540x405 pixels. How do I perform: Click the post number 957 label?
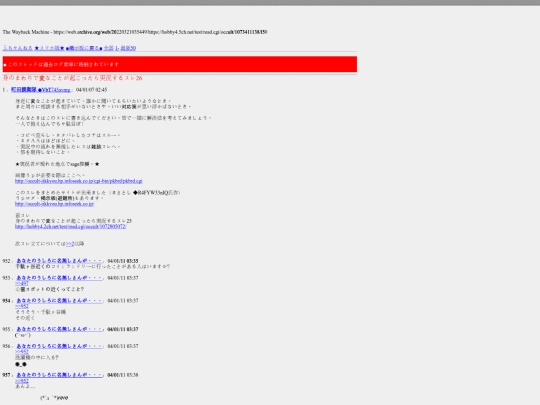coord(7,375)
